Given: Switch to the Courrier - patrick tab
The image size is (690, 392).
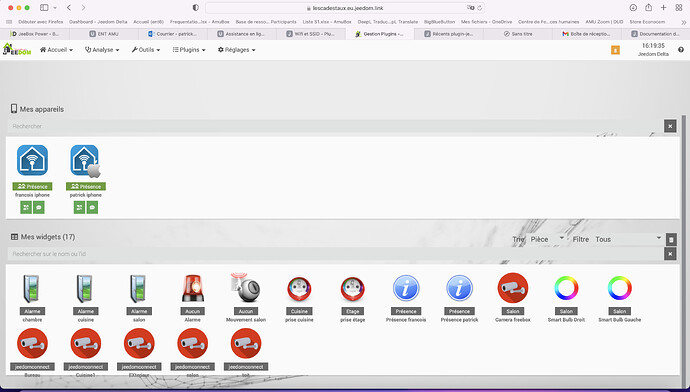Looking at the screenshot, I should point(173,34).
